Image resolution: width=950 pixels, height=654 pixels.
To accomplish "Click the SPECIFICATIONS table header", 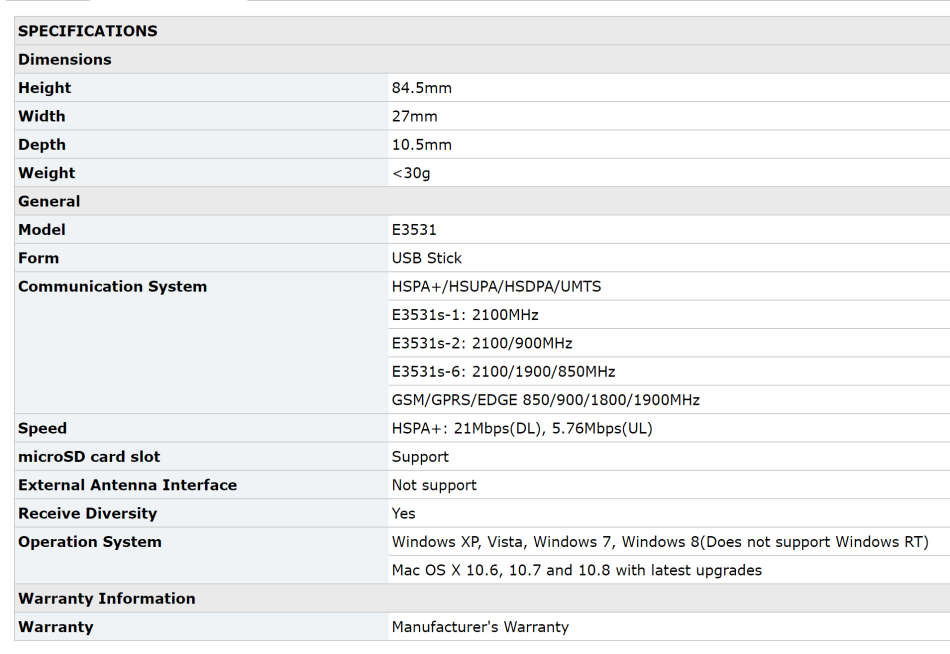I will click(x=88, y=31).
